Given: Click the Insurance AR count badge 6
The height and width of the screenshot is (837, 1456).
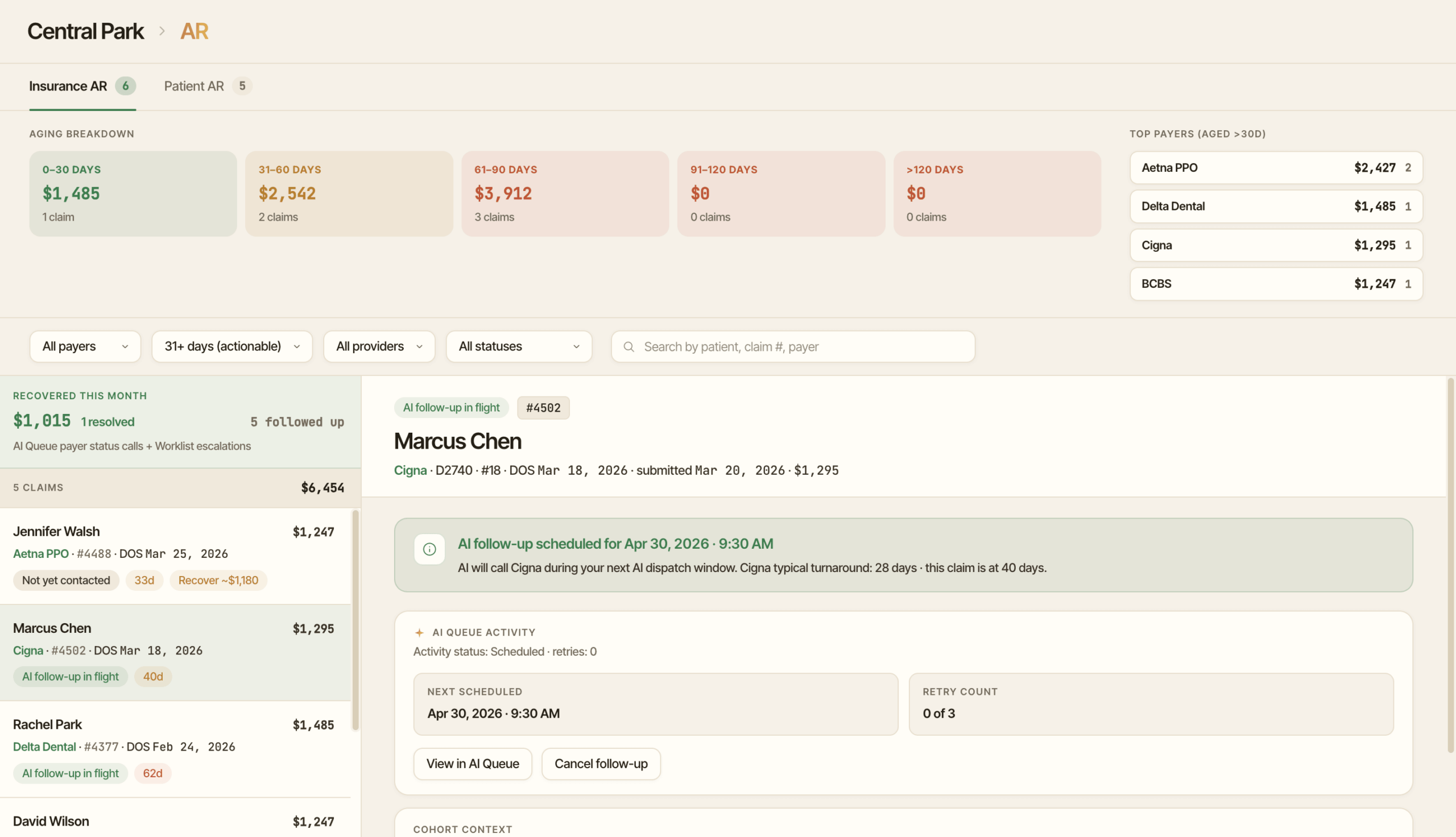Looking at the screenshot, I should (125, 86).
